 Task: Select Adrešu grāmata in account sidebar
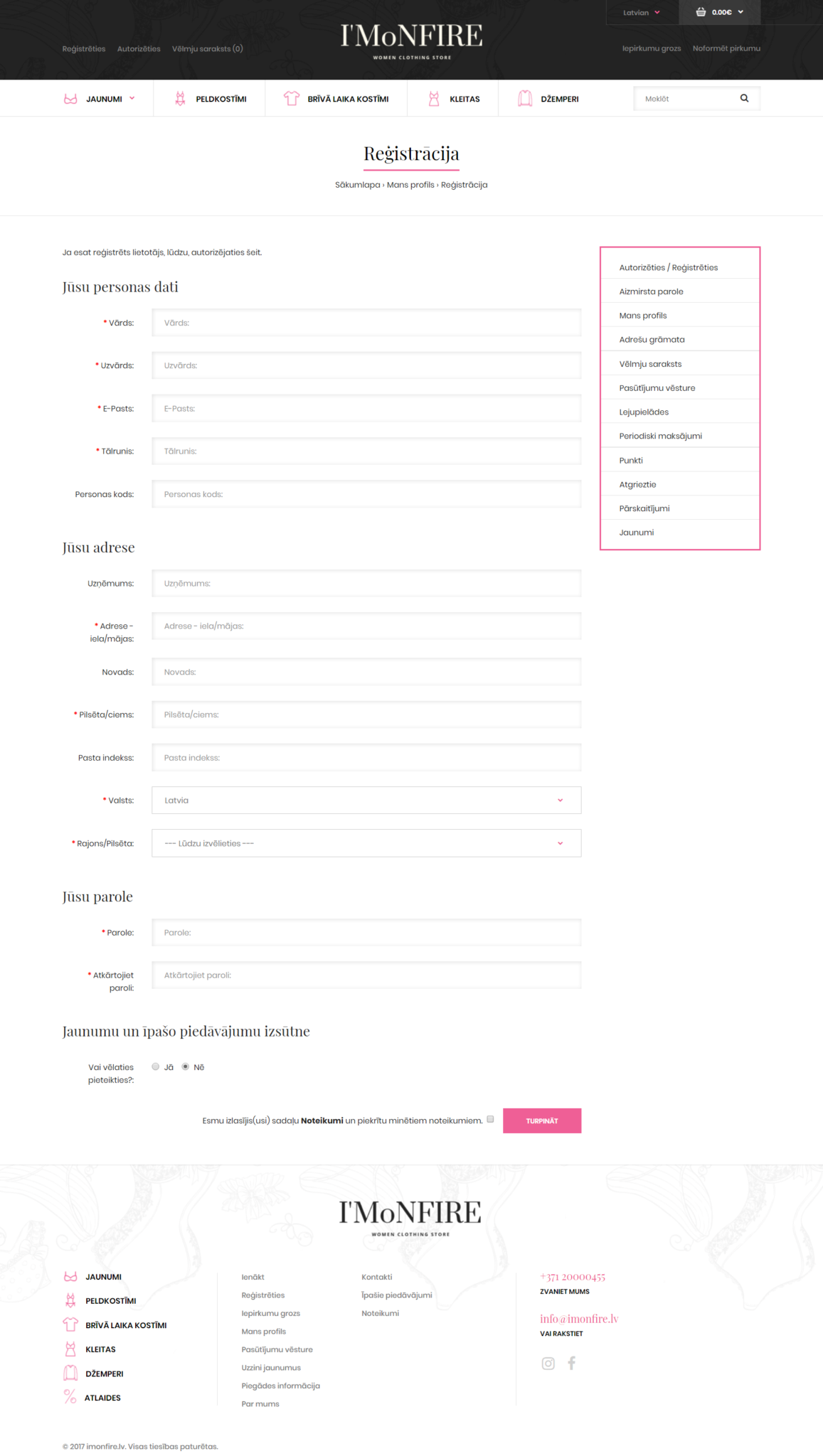tap(652, 340)
